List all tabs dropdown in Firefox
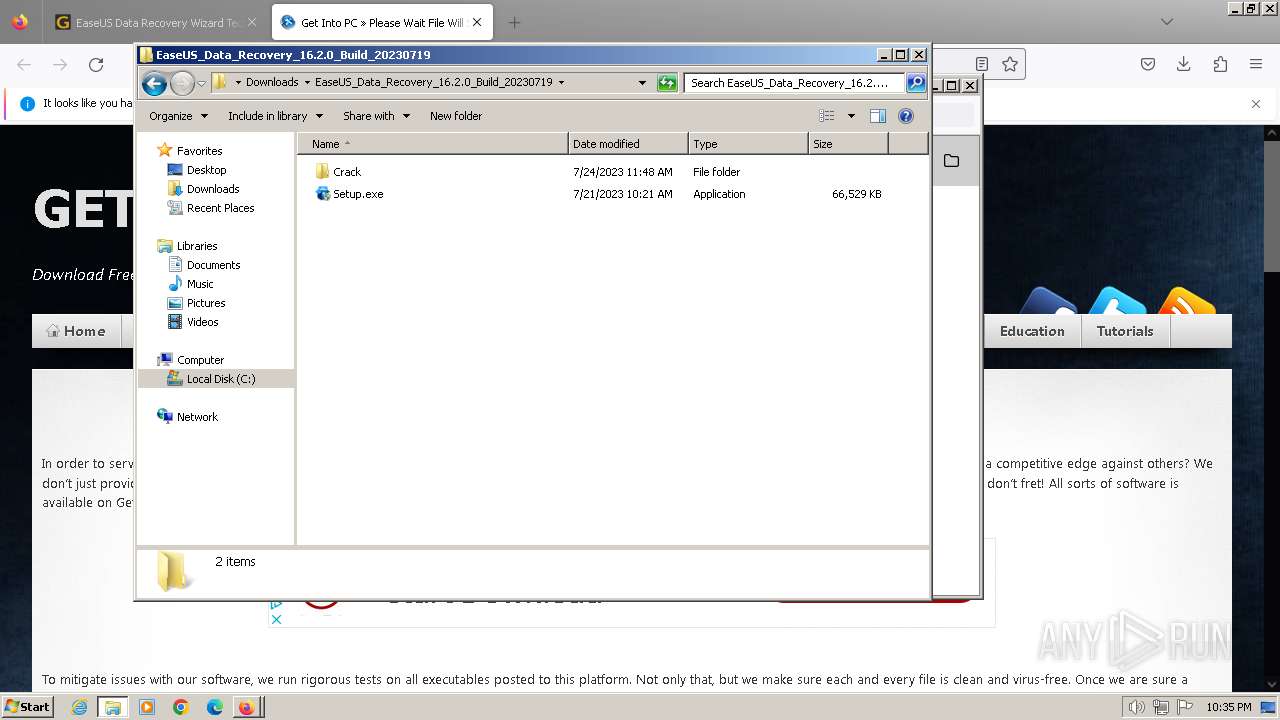Image resolution: width=1280 pixels, height=720 pixels. click(x=1167, y=22)
